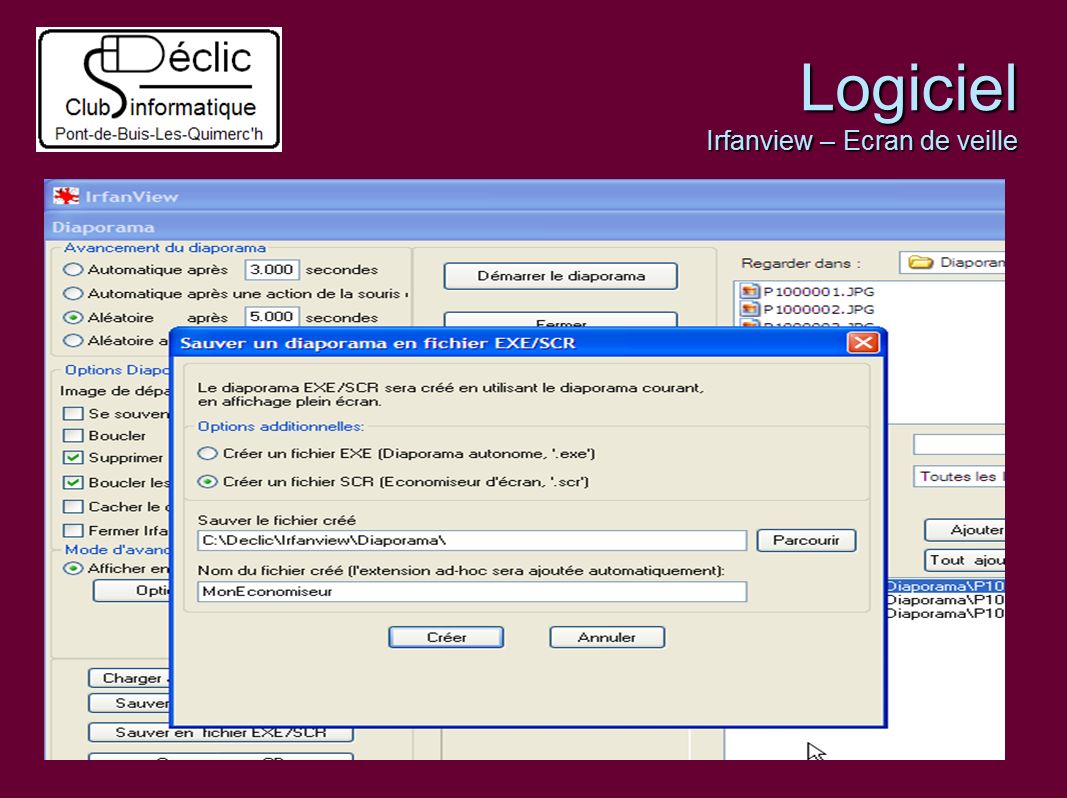
Task: Select the P1000002.JPG file name
Action: tap(819, 310)
